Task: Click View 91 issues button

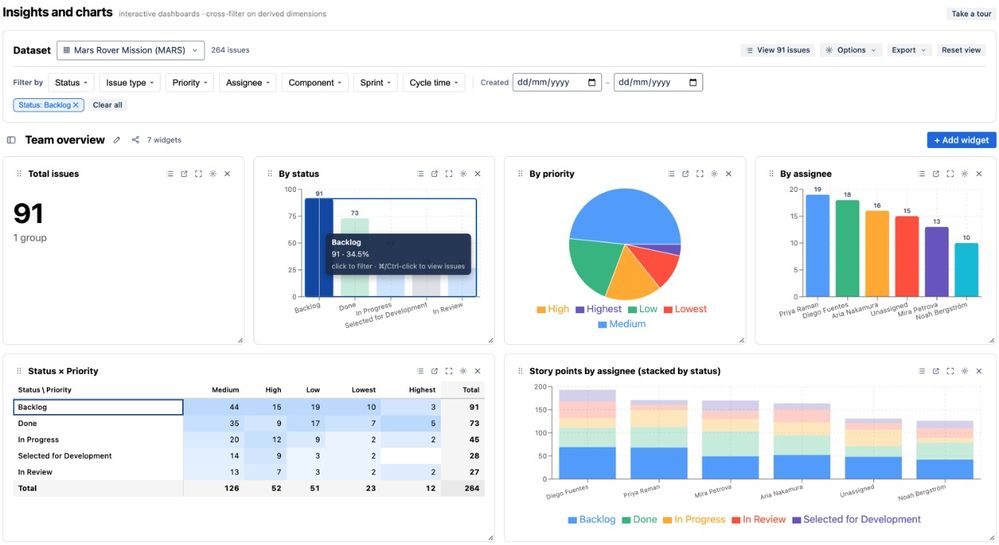Action: (778, 50)
